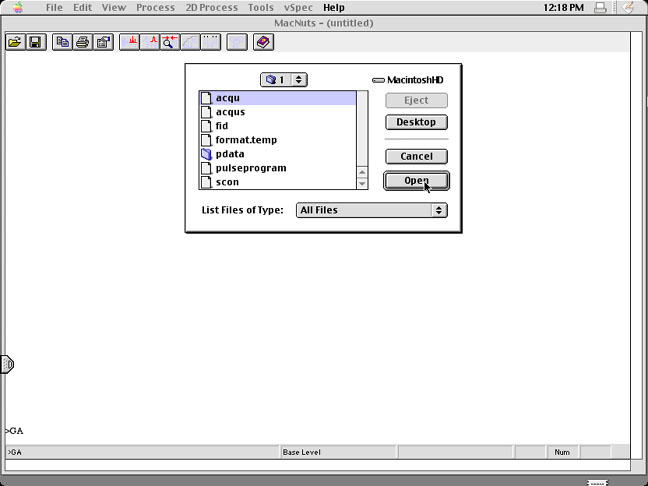
Task: Select the pulseprogram file
Action: tap(278, 168)
